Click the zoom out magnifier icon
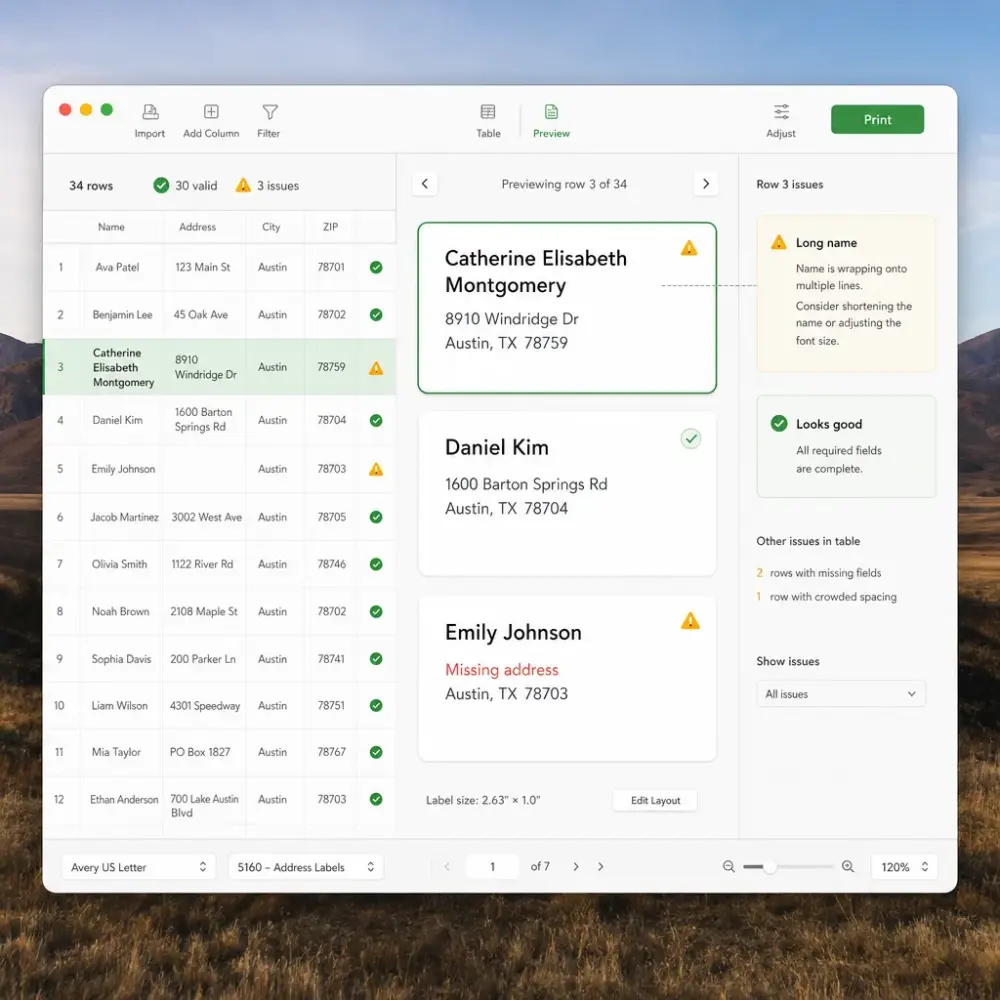This screenshot has width=1000, height=1000. (728, 866)
